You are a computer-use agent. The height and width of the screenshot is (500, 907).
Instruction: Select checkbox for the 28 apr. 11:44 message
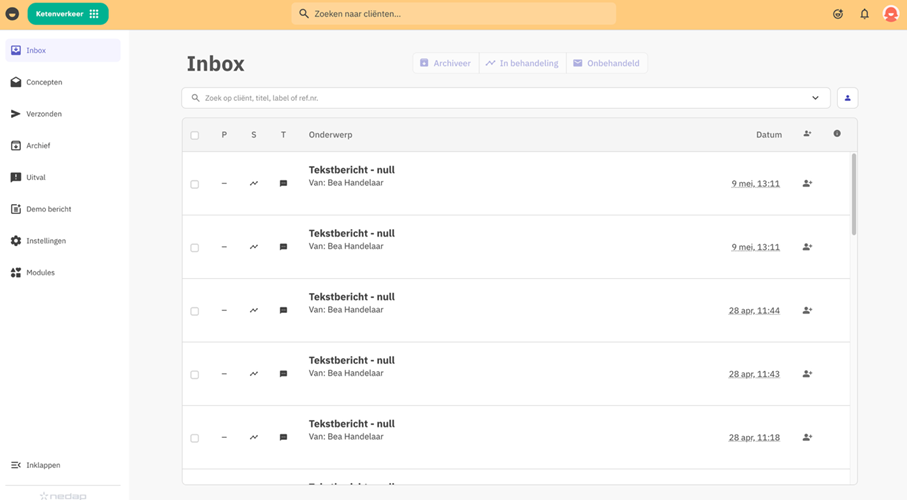[194, 311]
